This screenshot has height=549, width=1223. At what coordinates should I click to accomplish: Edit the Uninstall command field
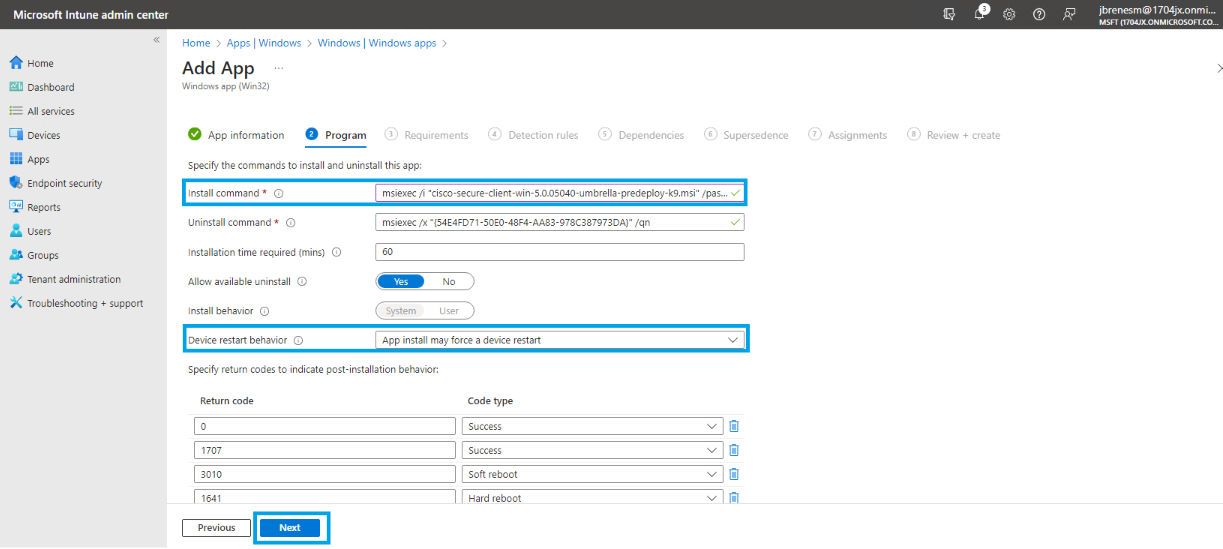[560, 222]
